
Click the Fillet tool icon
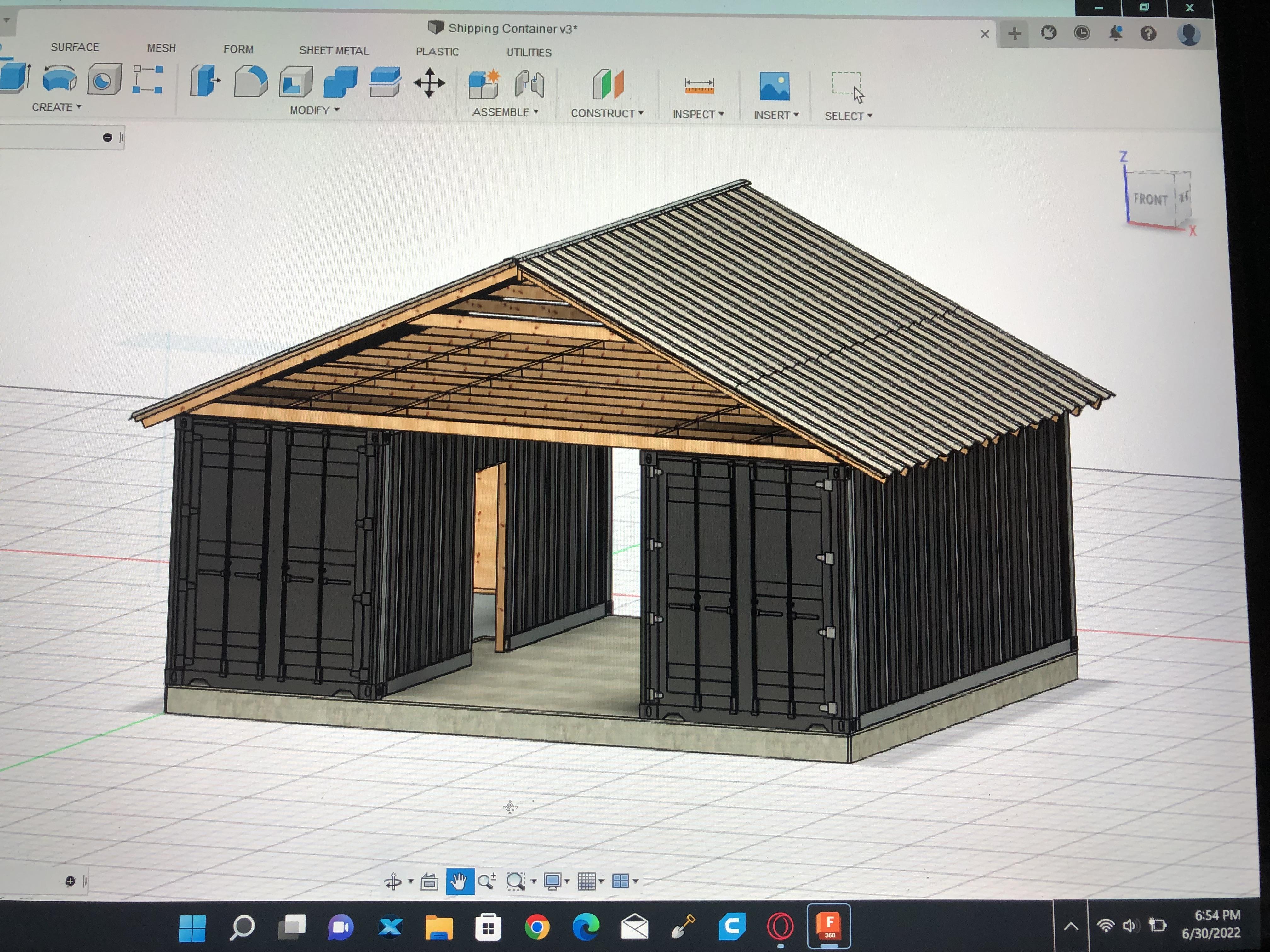[250, 82]
